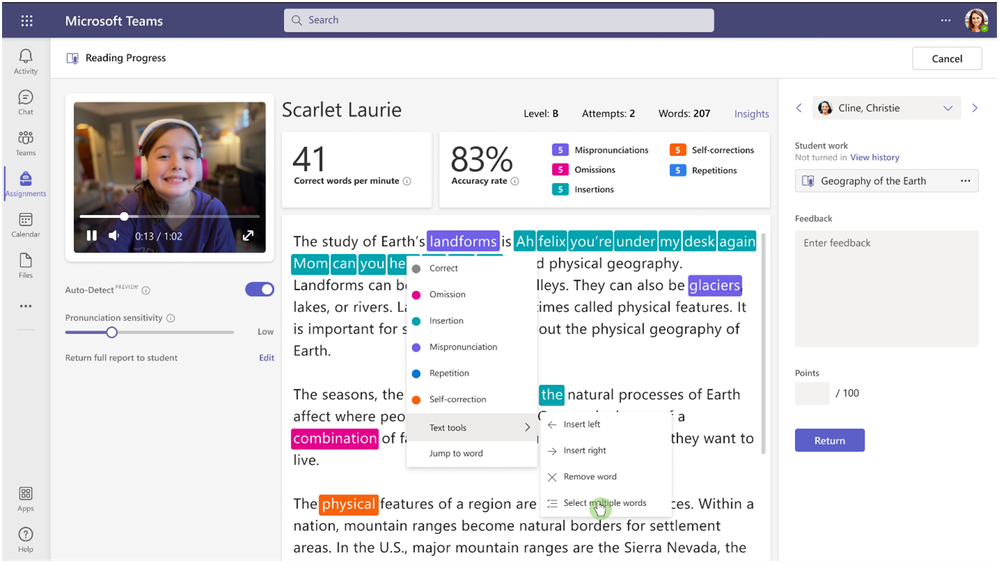999x563 pixels.
Task: Open Help in the sidebar
Action: click(25, 539)
